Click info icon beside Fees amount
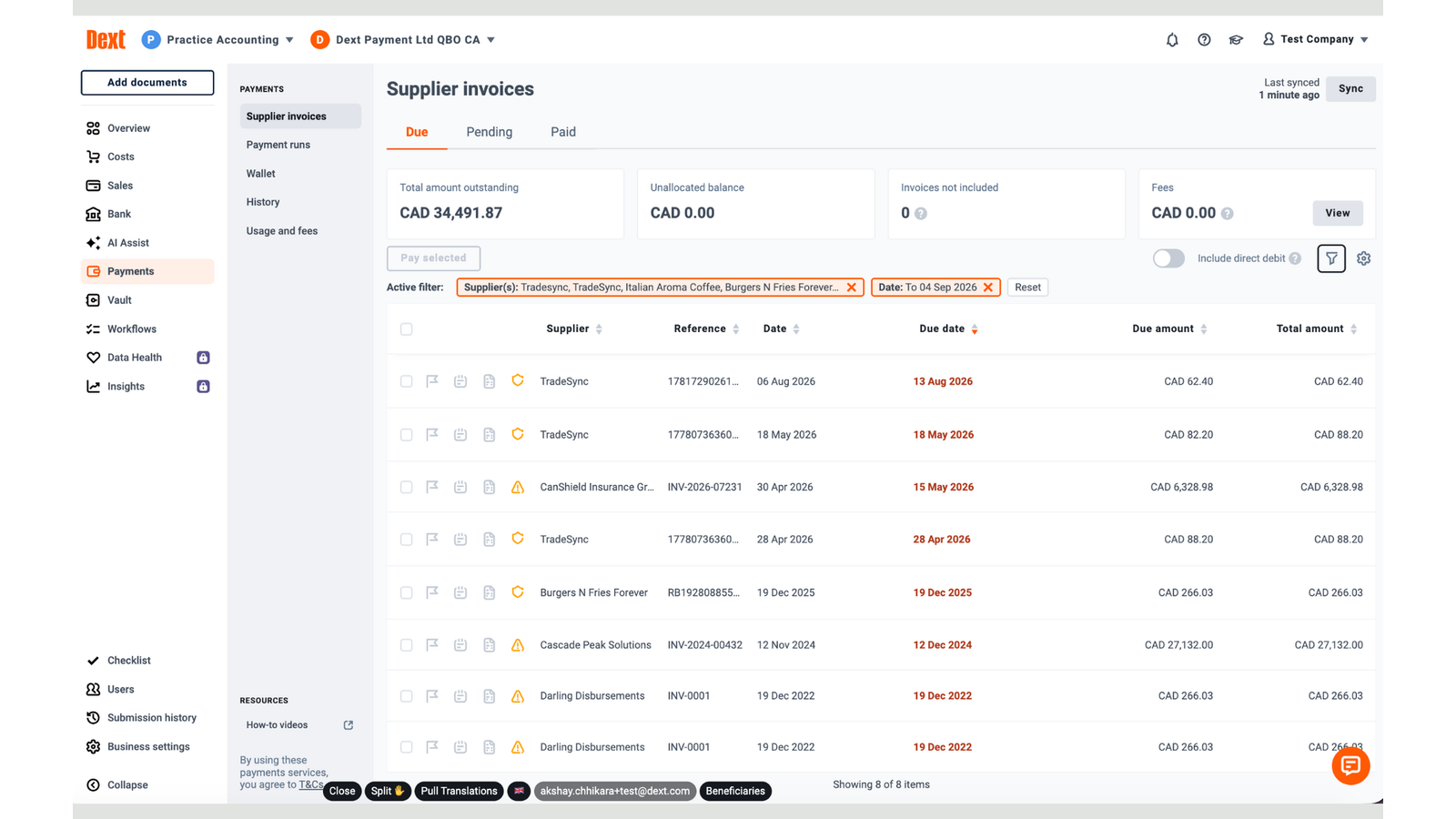Viewport: 1456px width, 819px height. point(1228,214)
